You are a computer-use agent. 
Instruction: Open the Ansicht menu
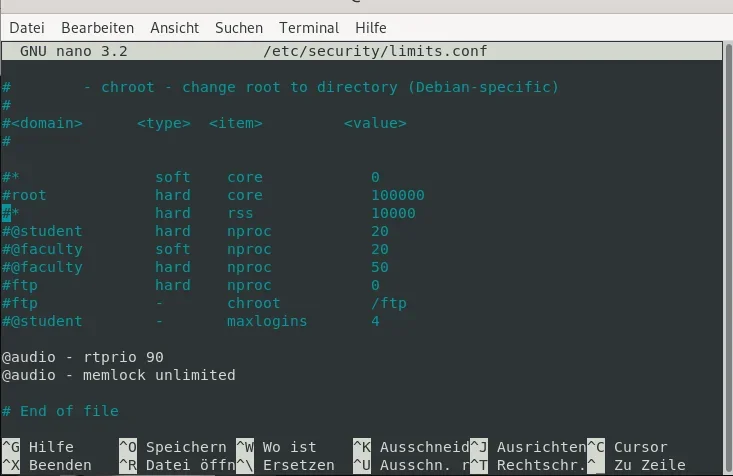[174, 28]
